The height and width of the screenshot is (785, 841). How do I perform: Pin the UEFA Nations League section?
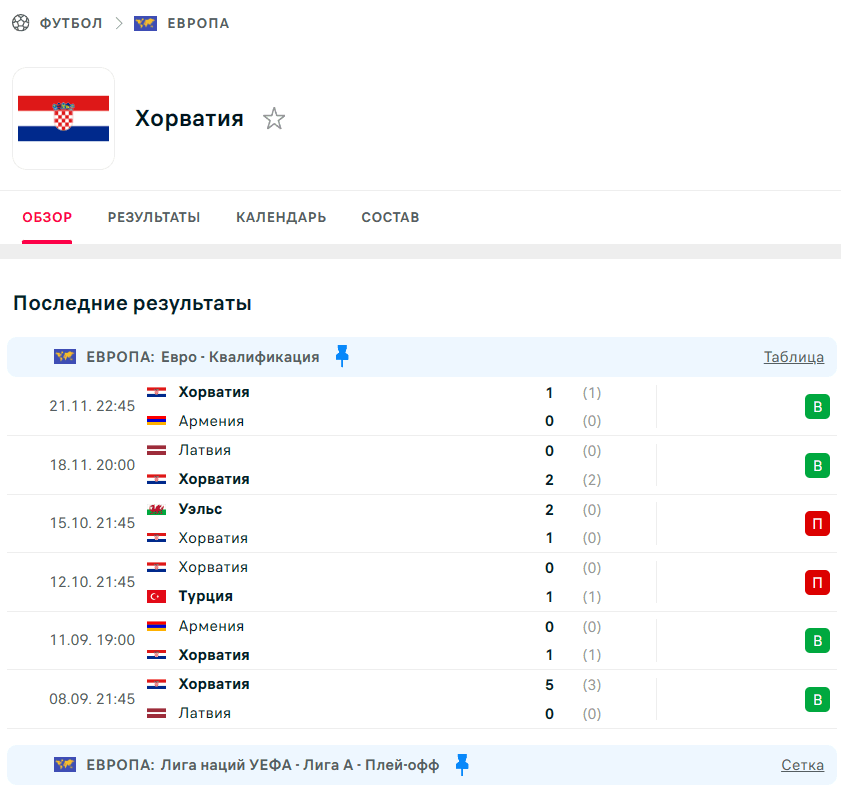(x=462, y=764)
